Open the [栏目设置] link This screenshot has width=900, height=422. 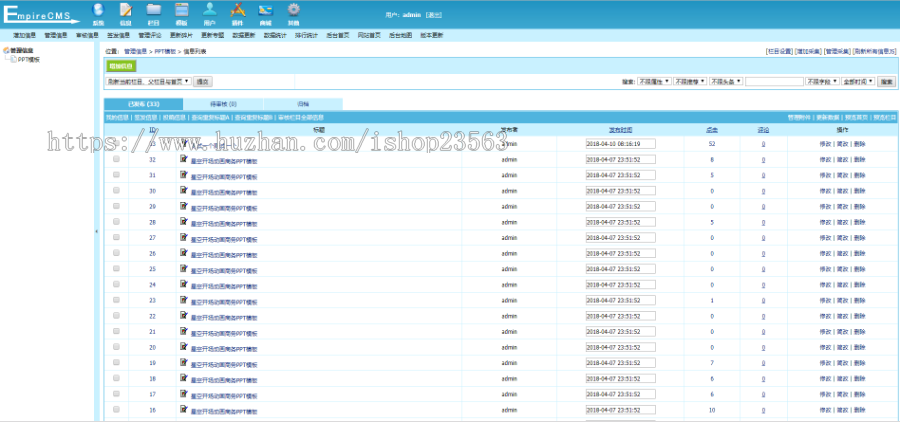coord(779,51)
